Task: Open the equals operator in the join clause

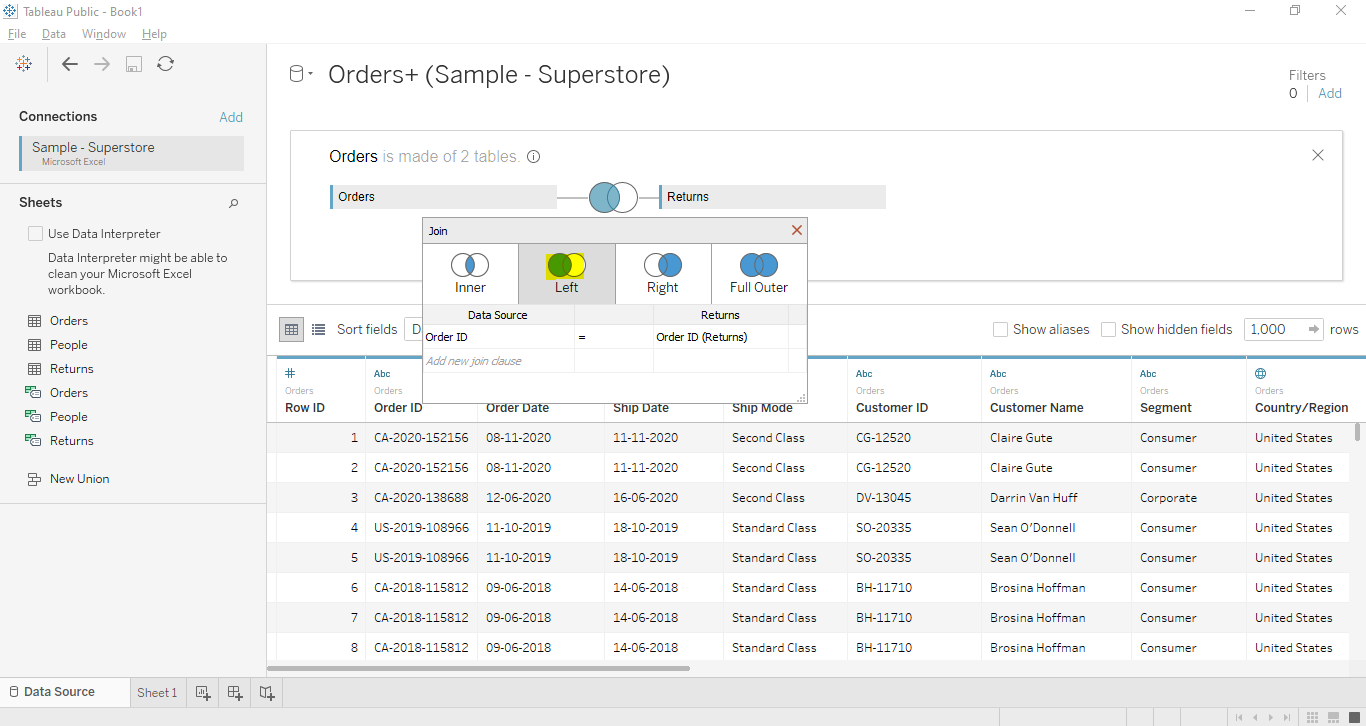Action: [x=614, y=337]
